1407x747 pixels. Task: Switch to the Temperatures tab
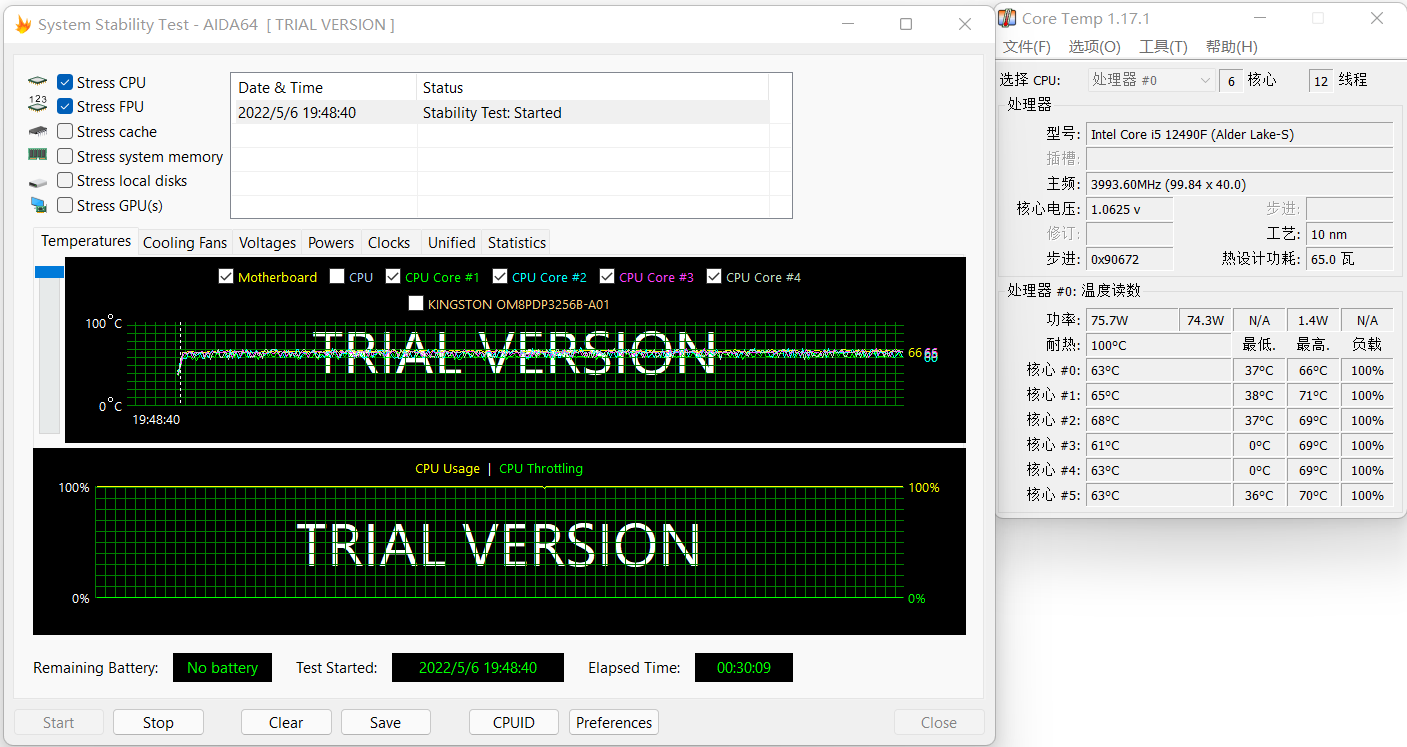86,241
